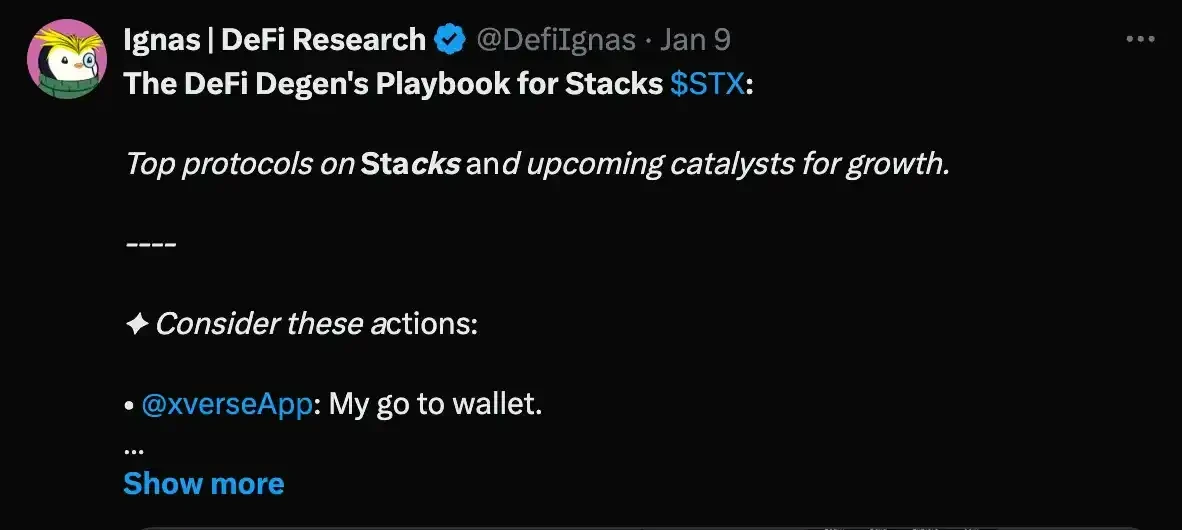Expand the tweet with Show more

203,484
